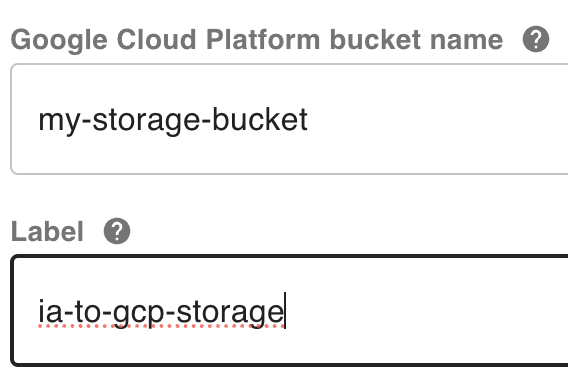Open the help icon beside Label
The width and height of the screenshot is (568, 384).
pos(117,231)
